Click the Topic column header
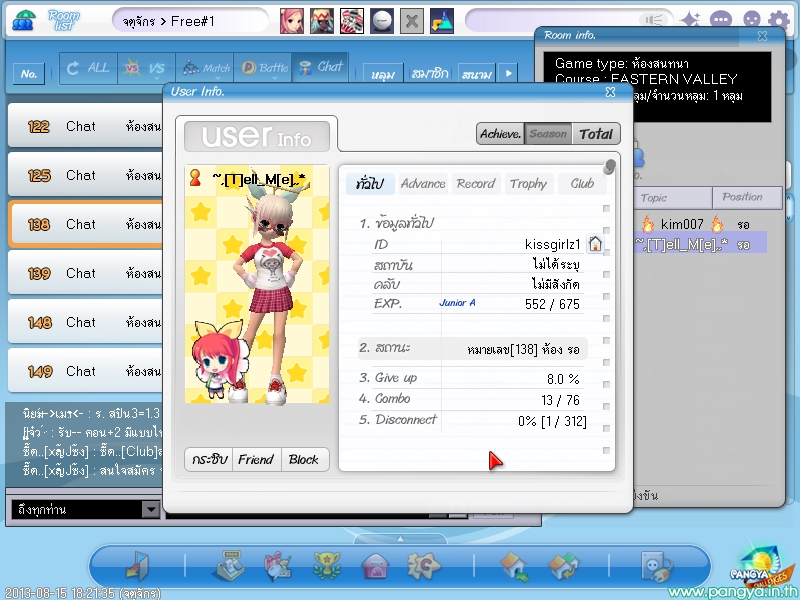 coord(672,198)
